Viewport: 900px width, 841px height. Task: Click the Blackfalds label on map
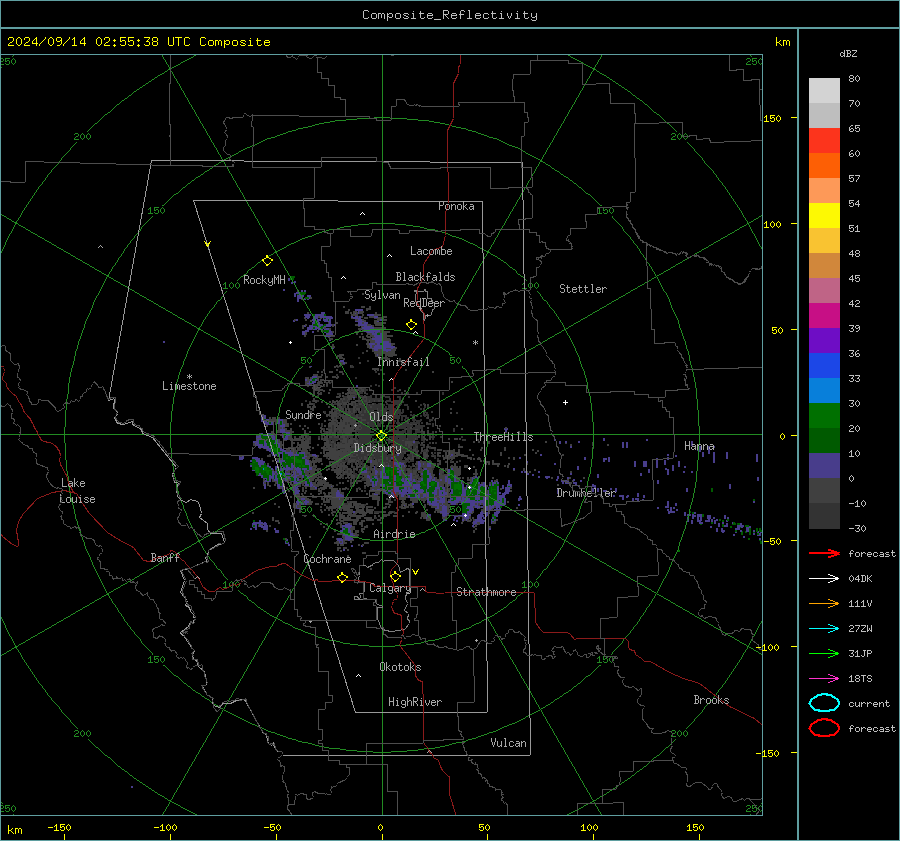(x=425, y=277)
